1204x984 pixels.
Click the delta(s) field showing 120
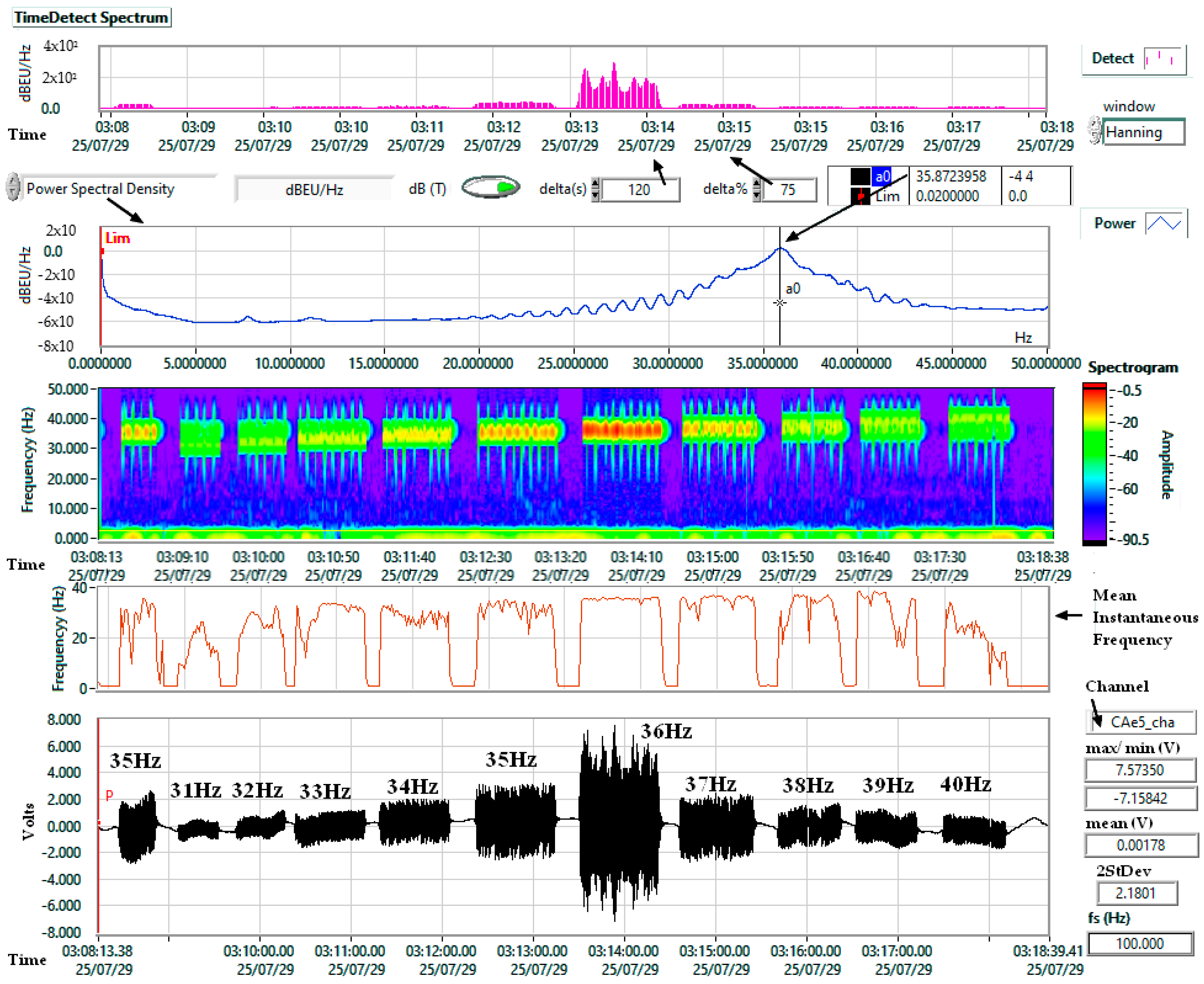pyautogui.click(x=640, y=190)
